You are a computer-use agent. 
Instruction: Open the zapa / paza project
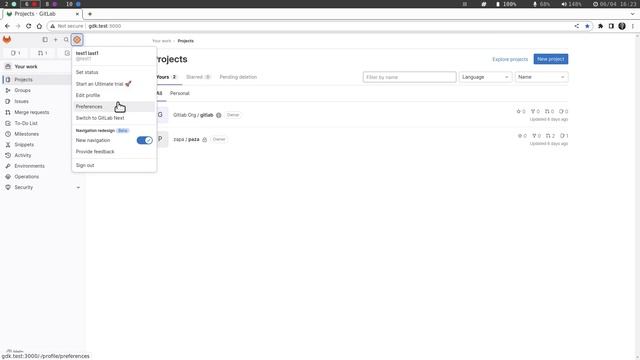coord(186,139)
